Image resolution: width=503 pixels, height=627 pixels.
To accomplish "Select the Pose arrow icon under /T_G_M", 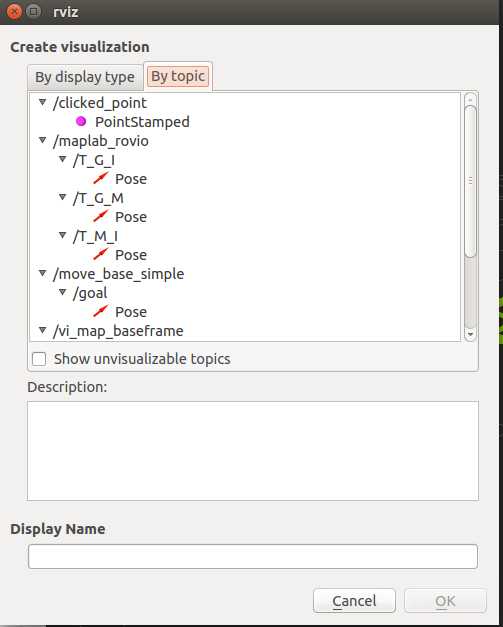I will 101,216.
